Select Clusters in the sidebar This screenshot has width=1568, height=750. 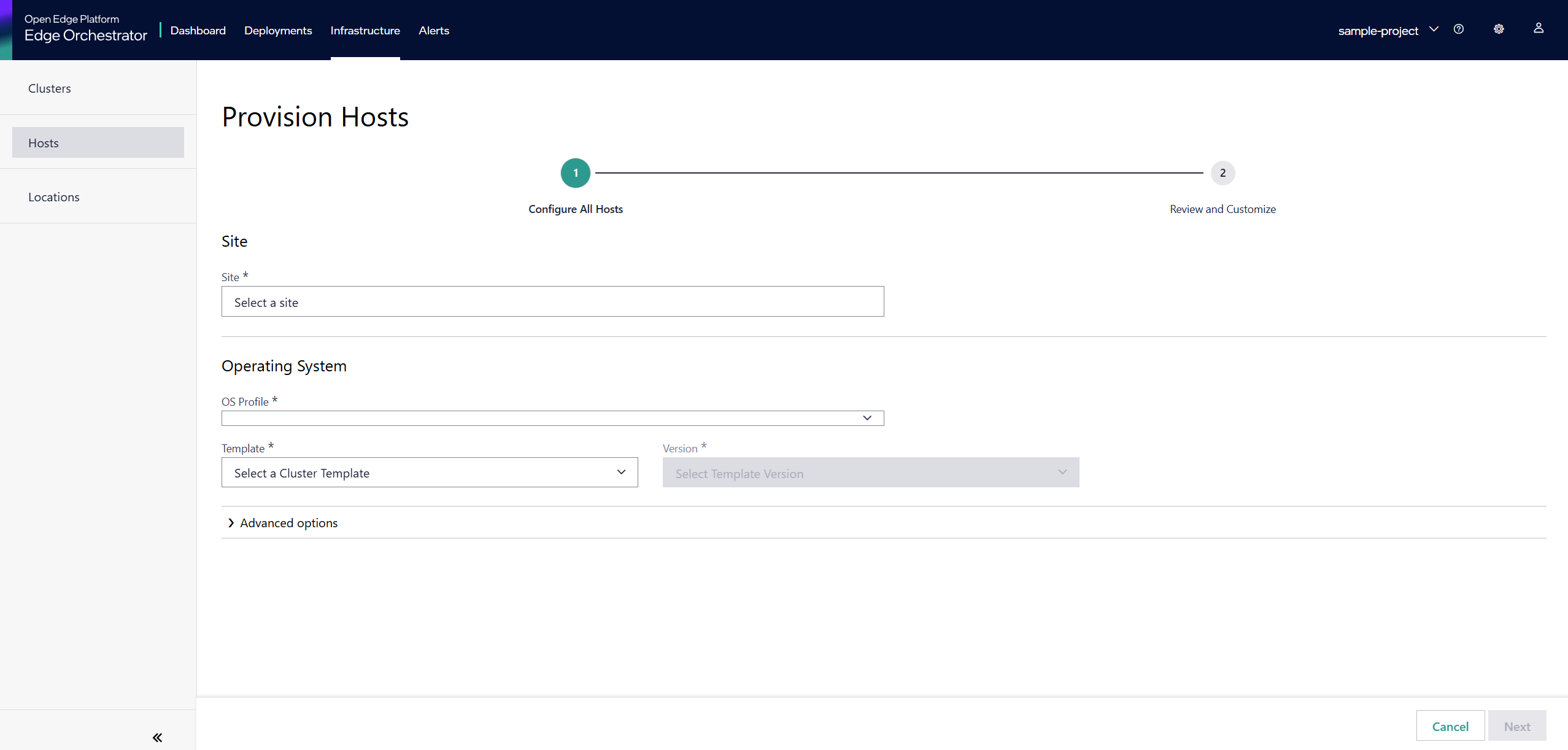(x=98, y=88)
